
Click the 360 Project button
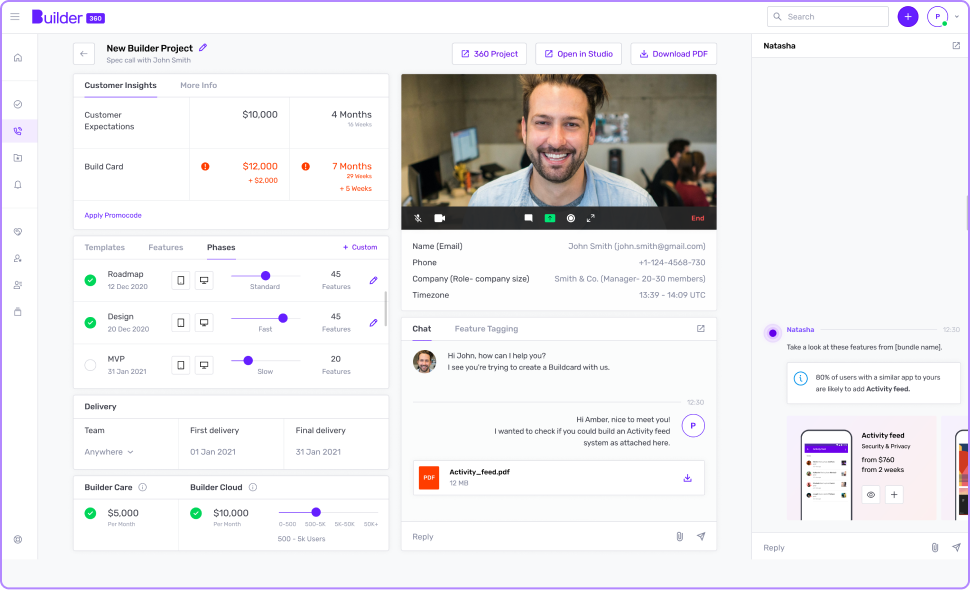(x=489, y=54)
